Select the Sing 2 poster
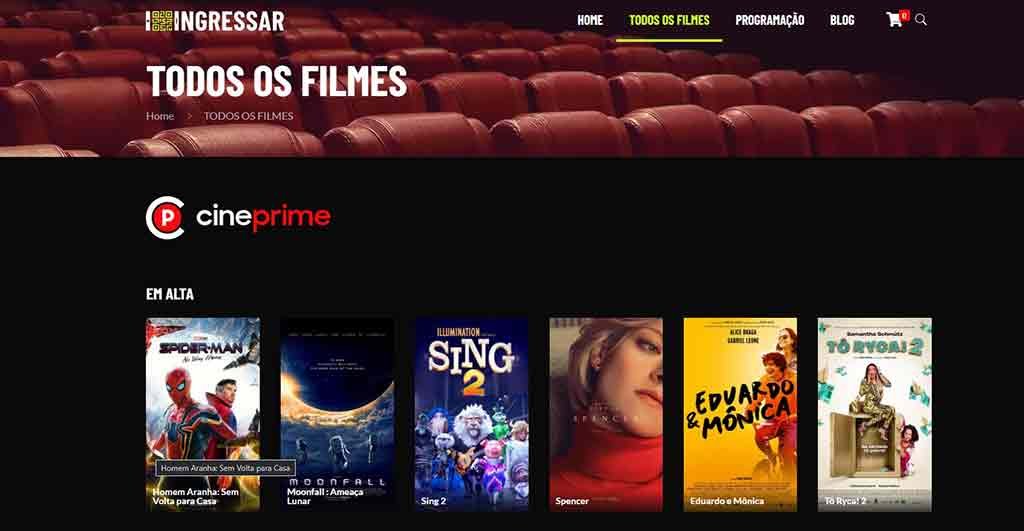1024x531 pixels. [472, 414]
